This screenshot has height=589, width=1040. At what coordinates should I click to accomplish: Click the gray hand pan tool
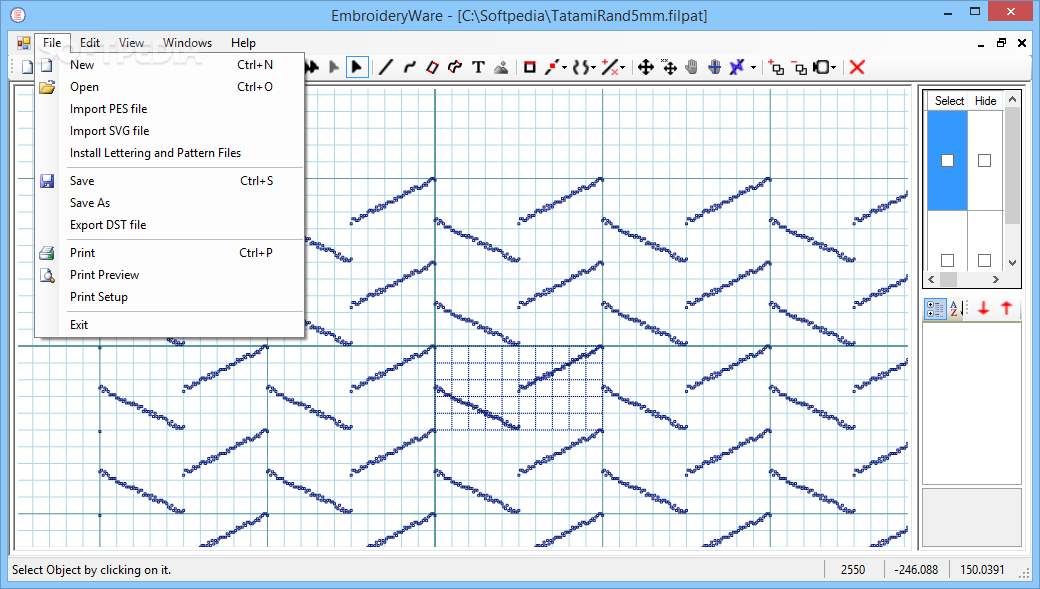point(692,67)
